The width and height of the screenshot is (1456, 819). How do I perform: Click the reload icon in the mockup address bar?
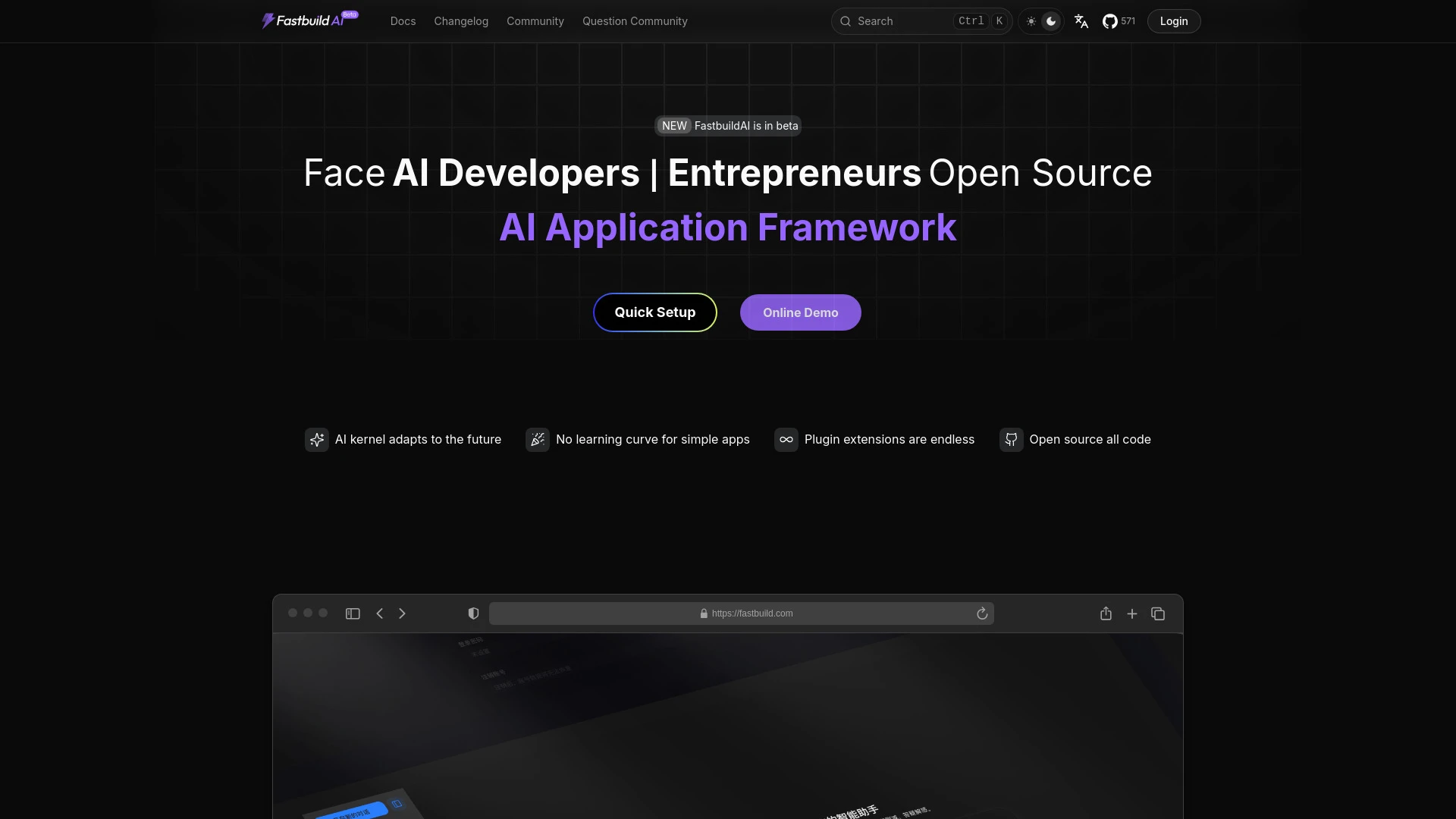982,613
